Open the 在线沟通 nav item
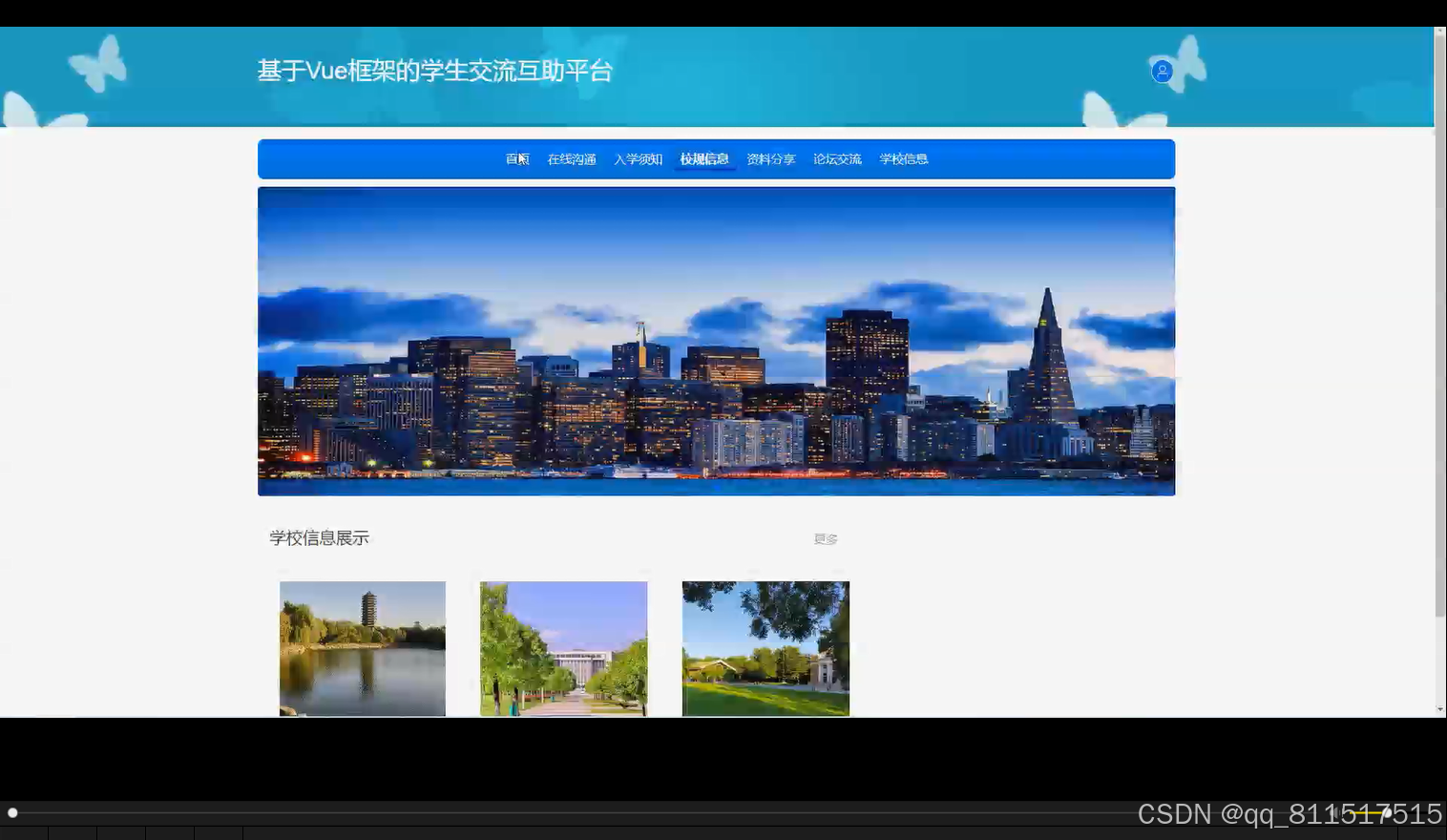 (572, 159)
